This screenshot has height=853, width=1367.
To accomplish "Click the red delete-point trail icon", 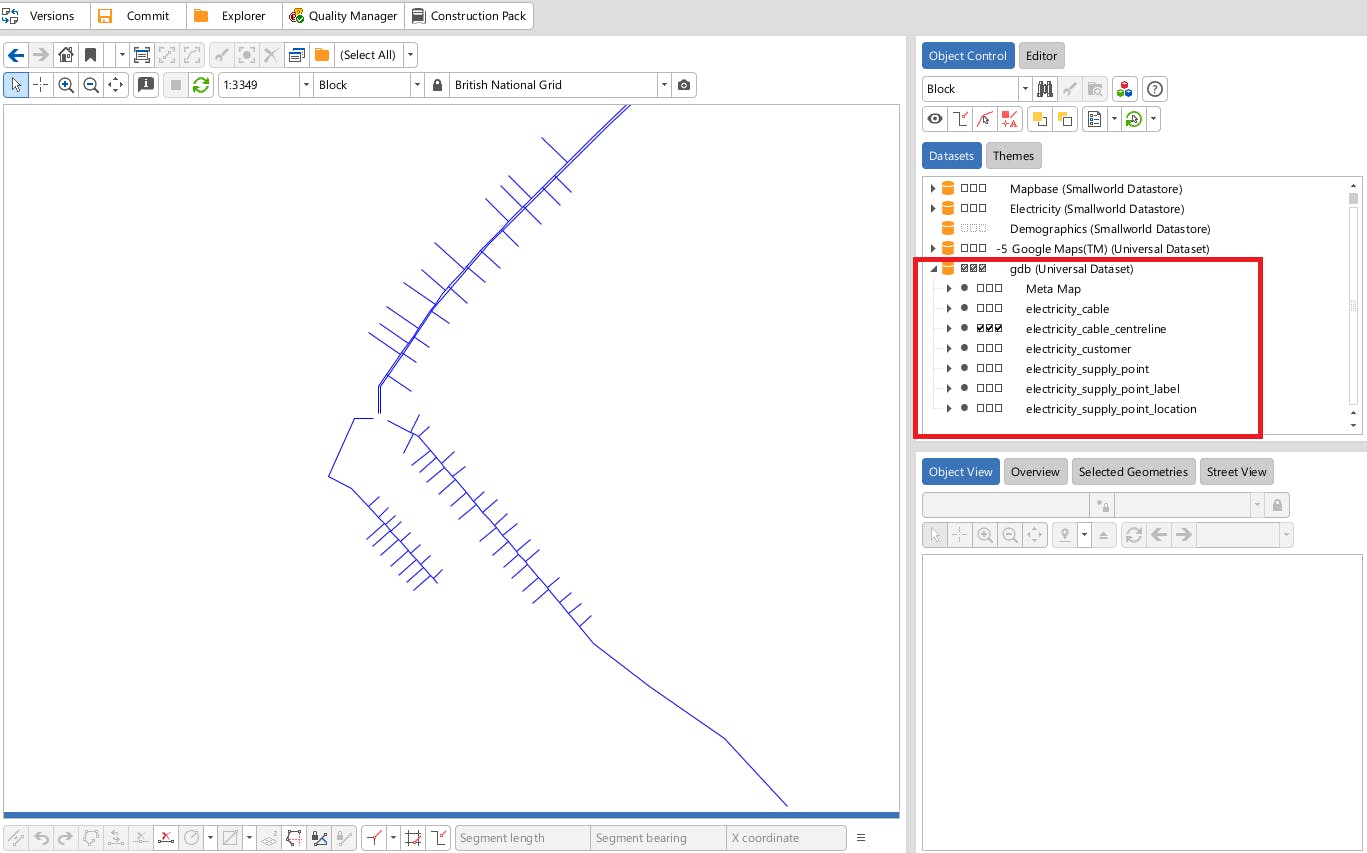I will point(166,838).
